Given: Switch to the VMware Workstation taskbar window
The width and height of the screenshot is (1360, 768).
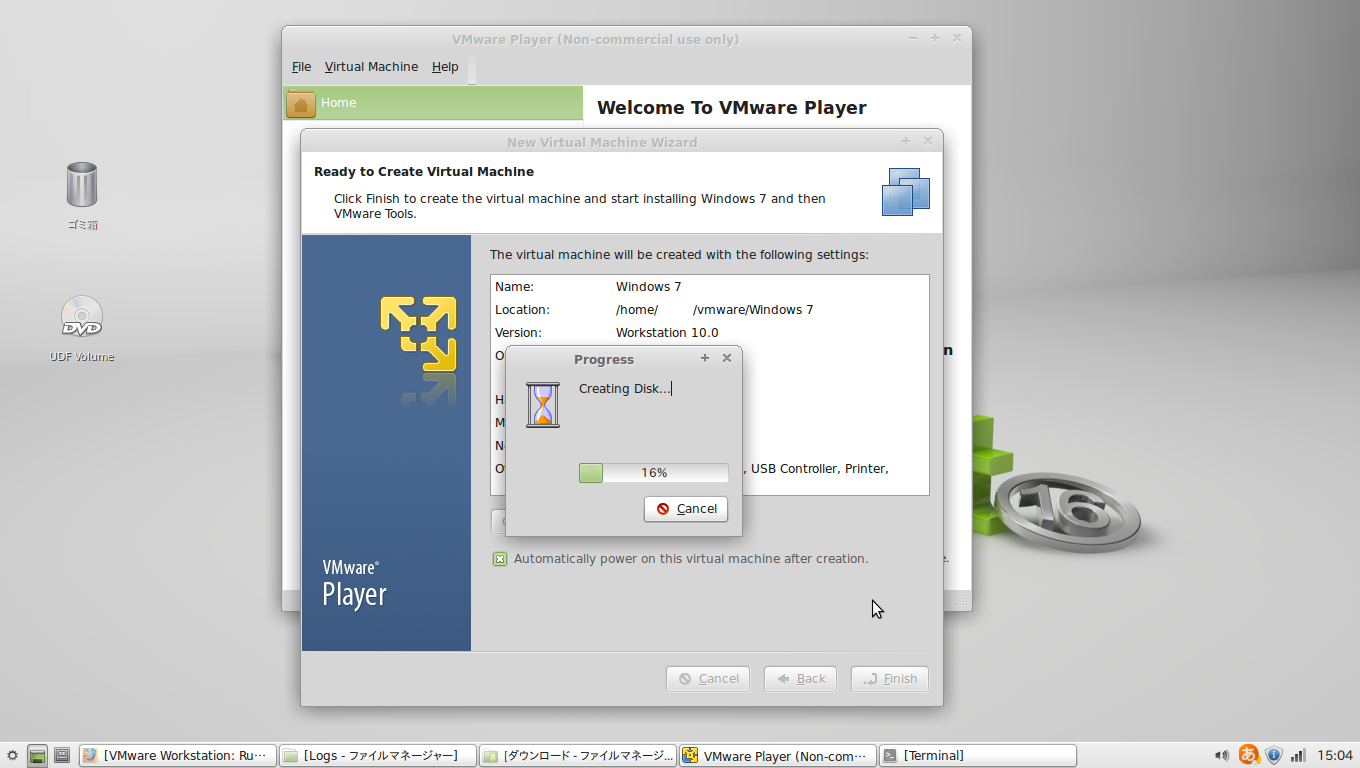Looking at the screenshot, I should [x=177, y=756].
